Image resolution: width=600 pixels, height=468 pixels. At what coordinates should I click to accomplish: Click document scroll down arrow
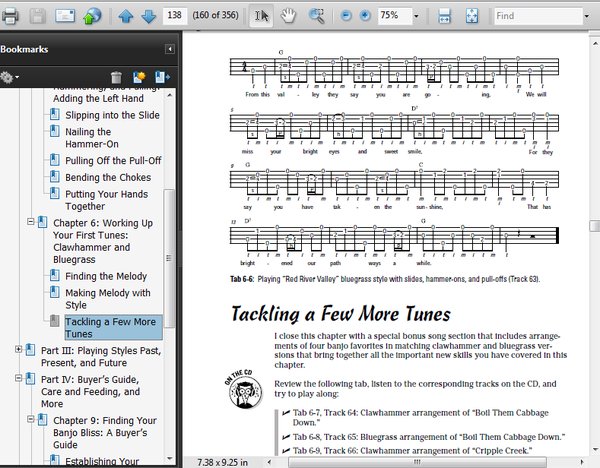click(x=595, y=450)
